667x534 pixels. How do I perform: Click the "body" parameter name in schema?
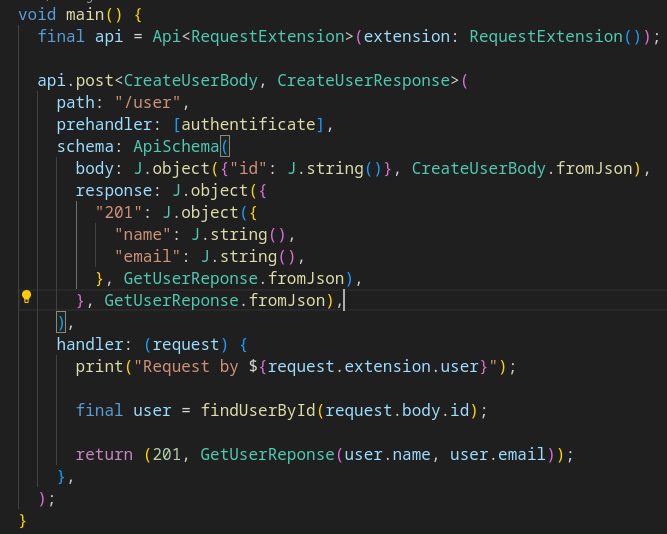pyautogui.click(x=94, y=169)
